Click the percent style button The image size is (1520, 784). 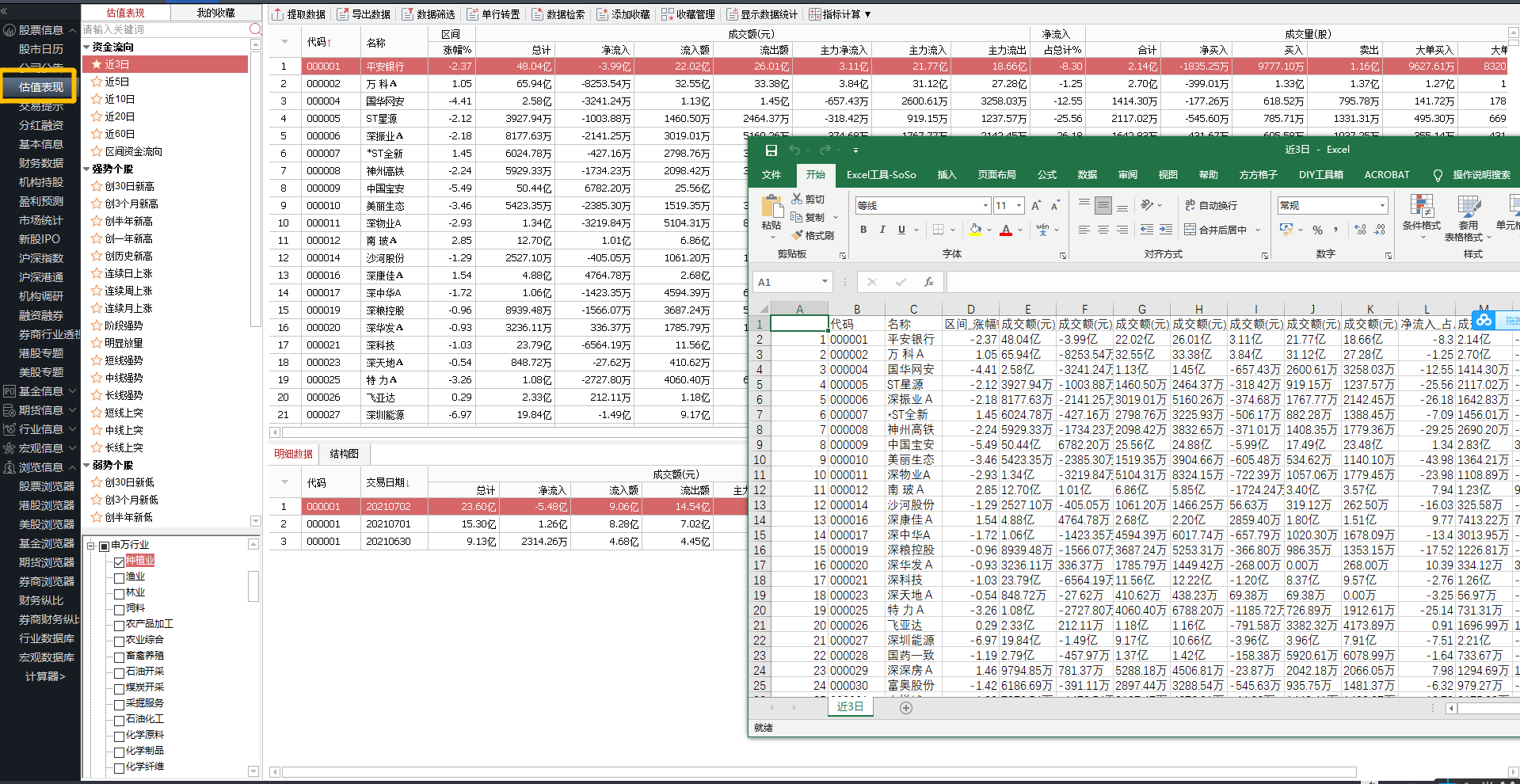[x=1317, y=230]
